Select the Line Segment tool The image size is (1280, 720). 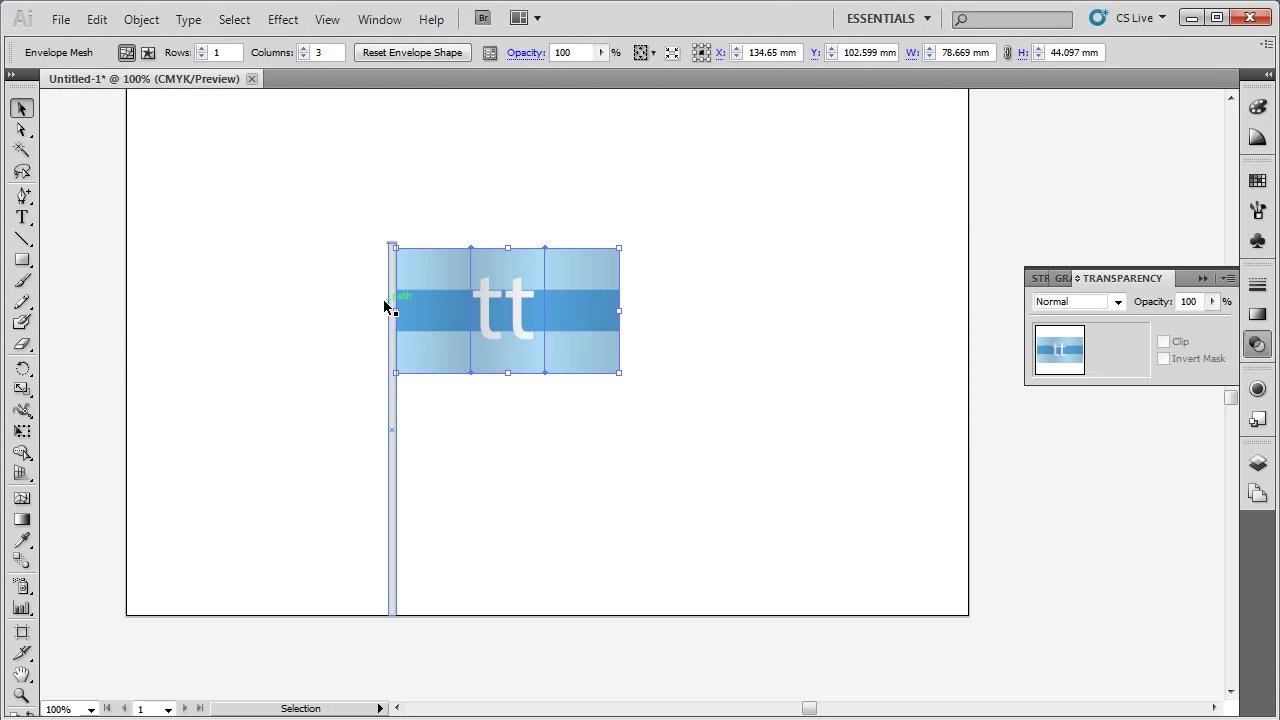(22, 239)
